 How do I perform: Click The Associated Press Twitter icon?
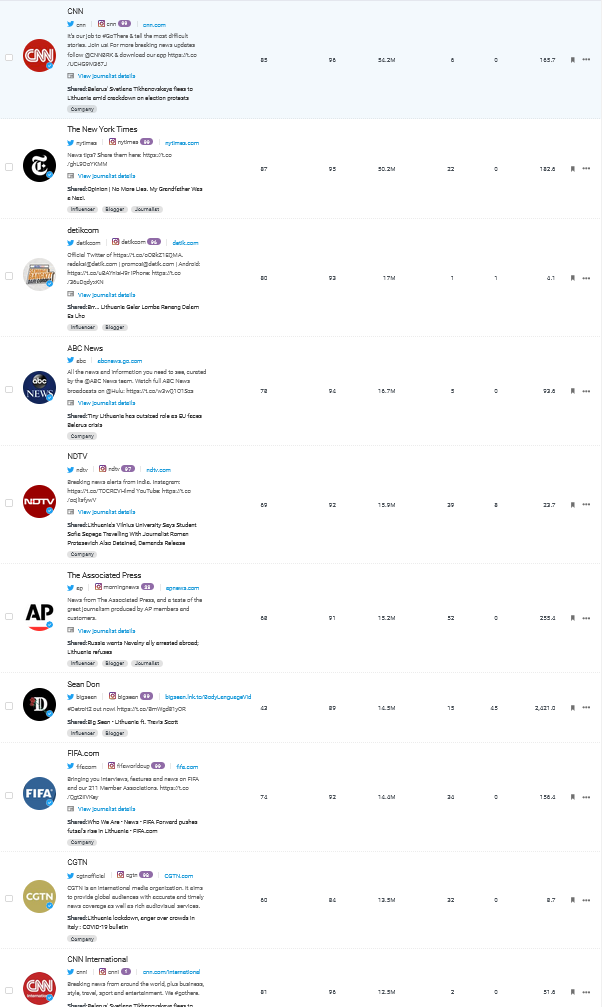click(71, 587)
